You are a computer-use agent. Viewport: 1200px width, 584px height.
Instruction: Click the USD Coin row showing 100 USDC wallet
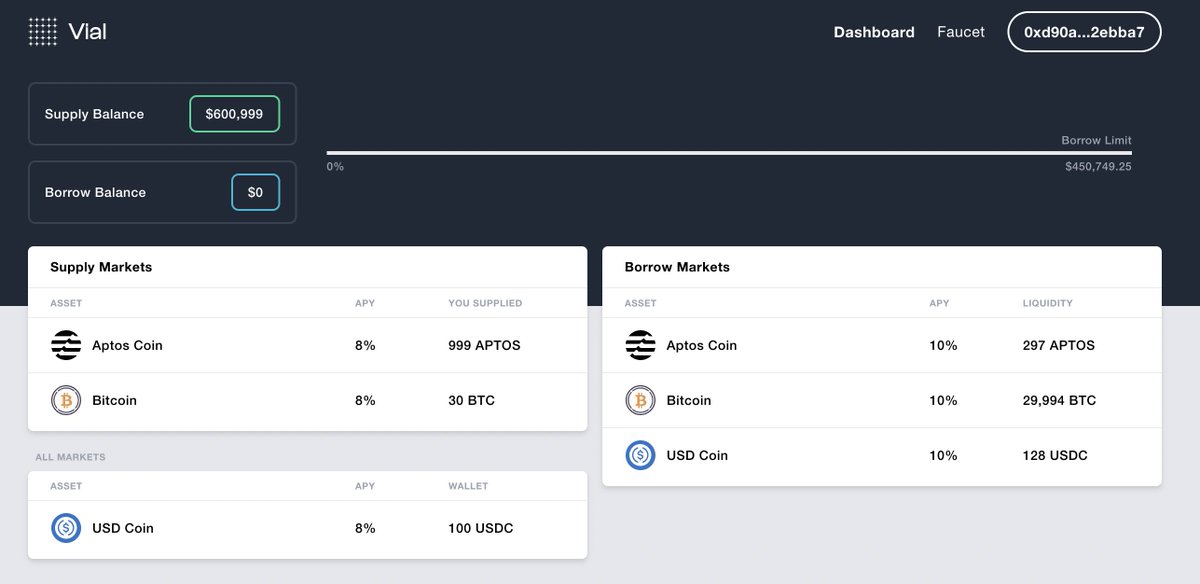click(x=300, y=528)
